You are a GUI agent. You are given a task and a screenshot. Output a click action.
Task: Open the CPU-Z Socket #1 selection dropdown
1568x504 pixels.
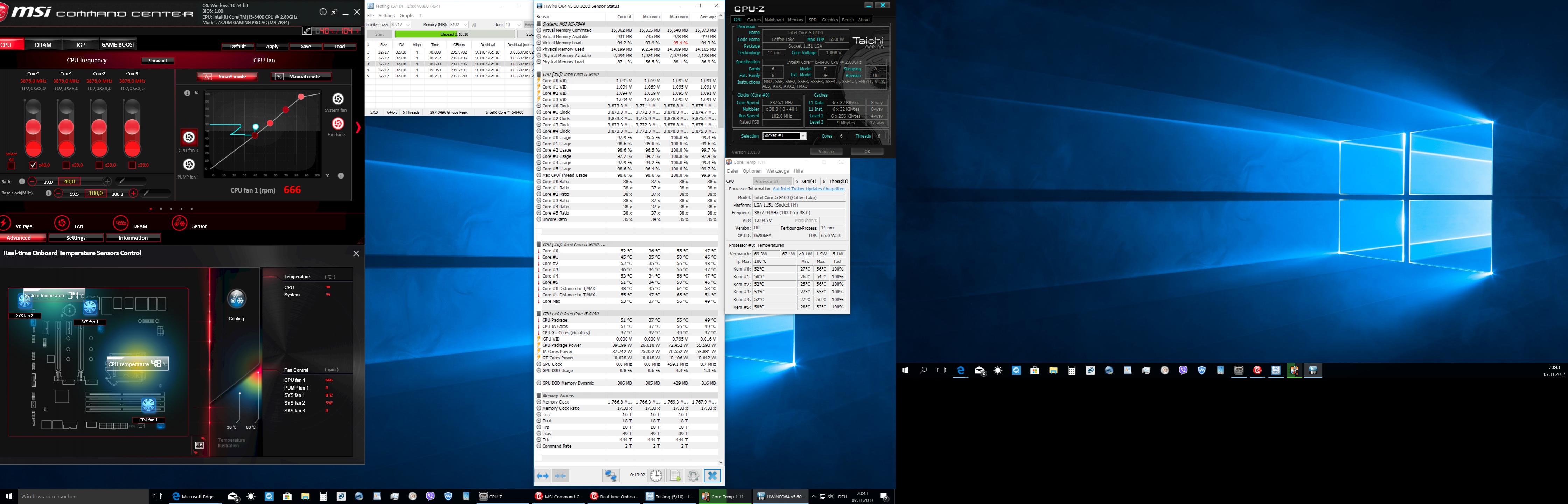803,136
